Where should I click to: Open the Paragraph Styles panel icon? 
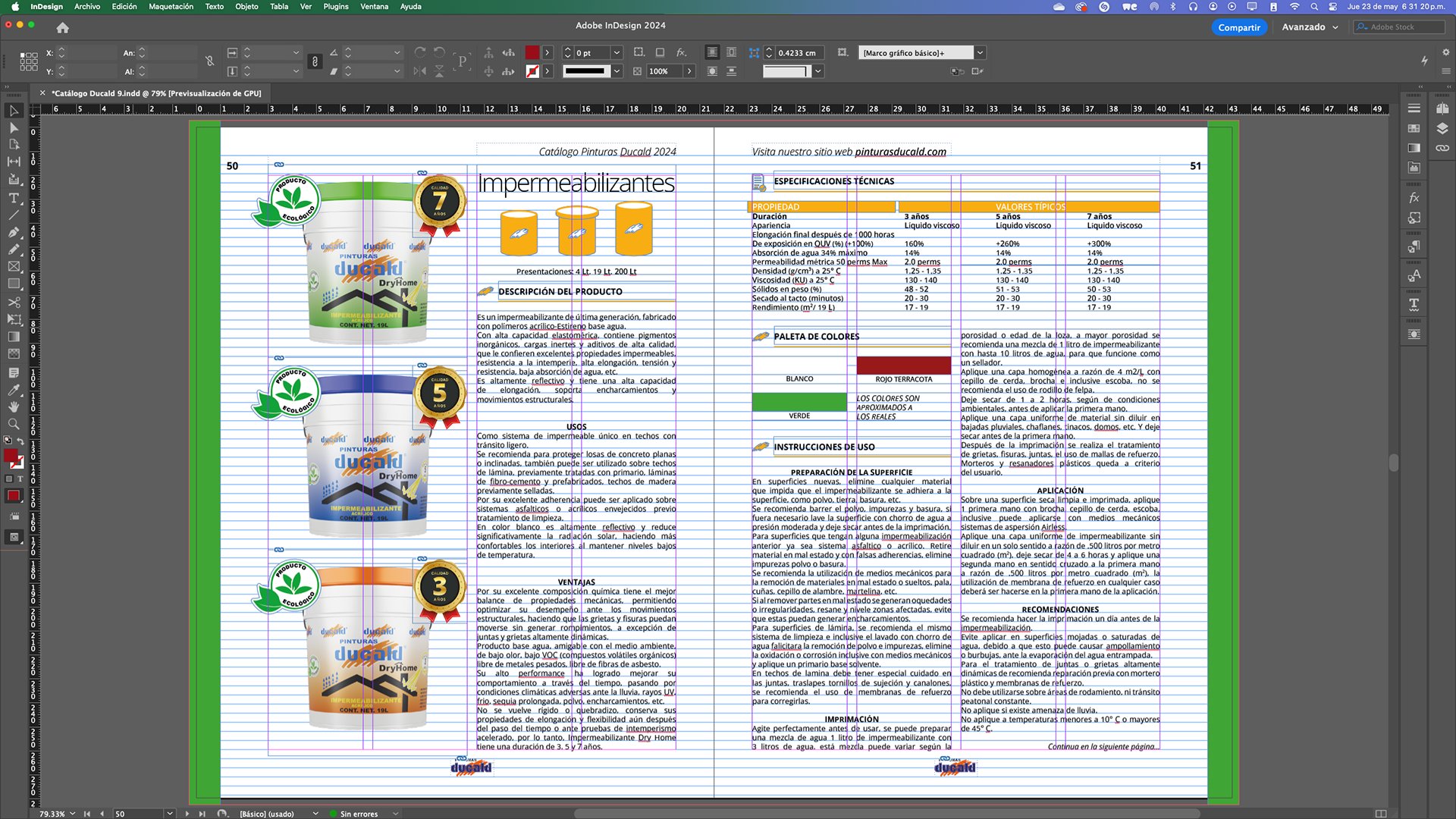coord(1414,246)
